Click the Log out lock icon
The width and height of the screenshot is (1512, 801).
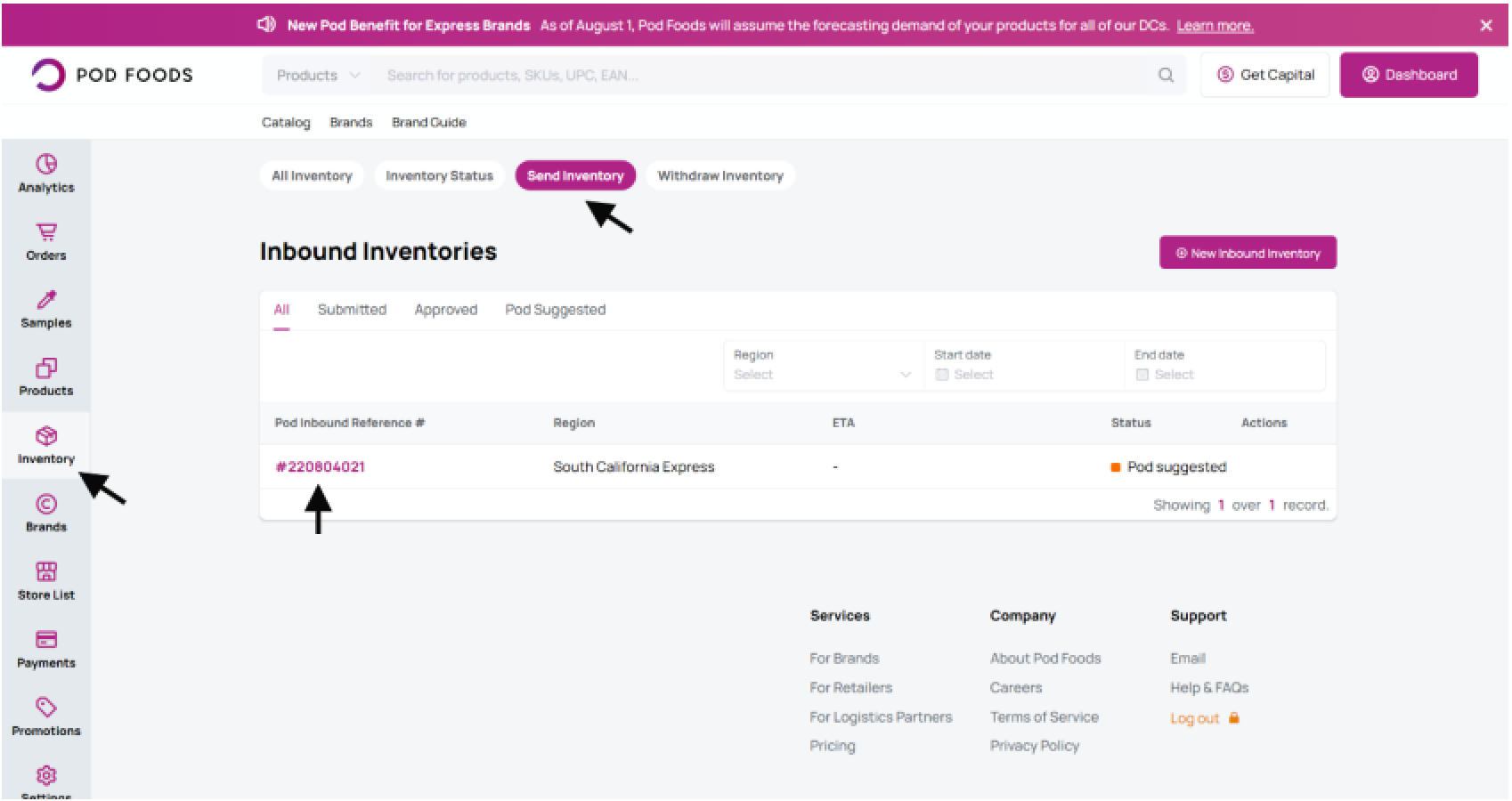(1234, 718)
